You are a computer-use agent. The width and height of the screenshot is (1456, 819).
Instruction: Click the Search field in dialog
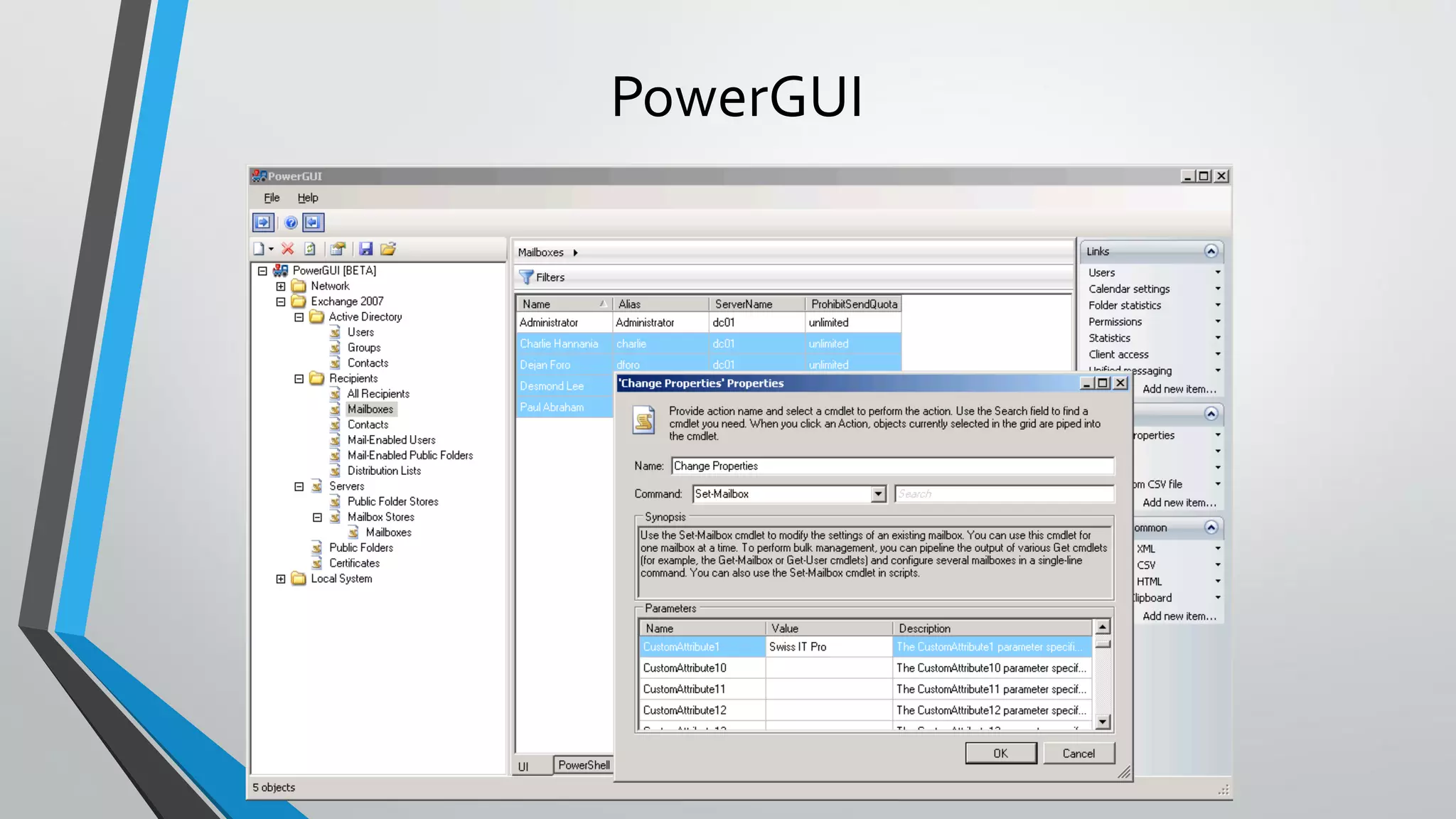pos(1004,494)
